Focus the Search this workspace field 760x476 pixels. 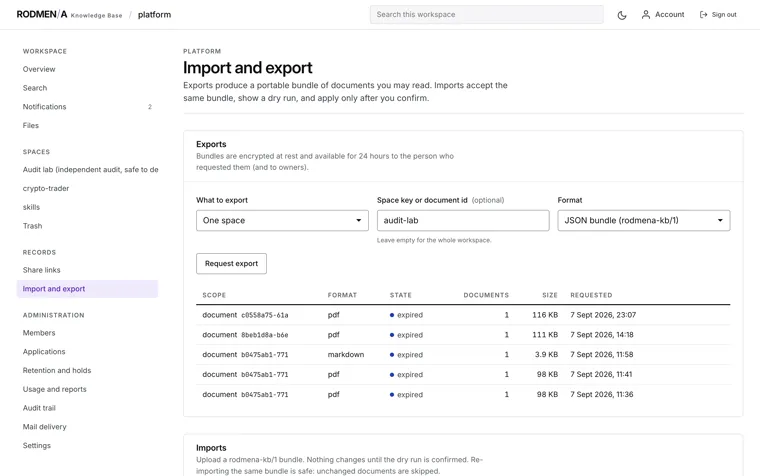pos(487,15)
